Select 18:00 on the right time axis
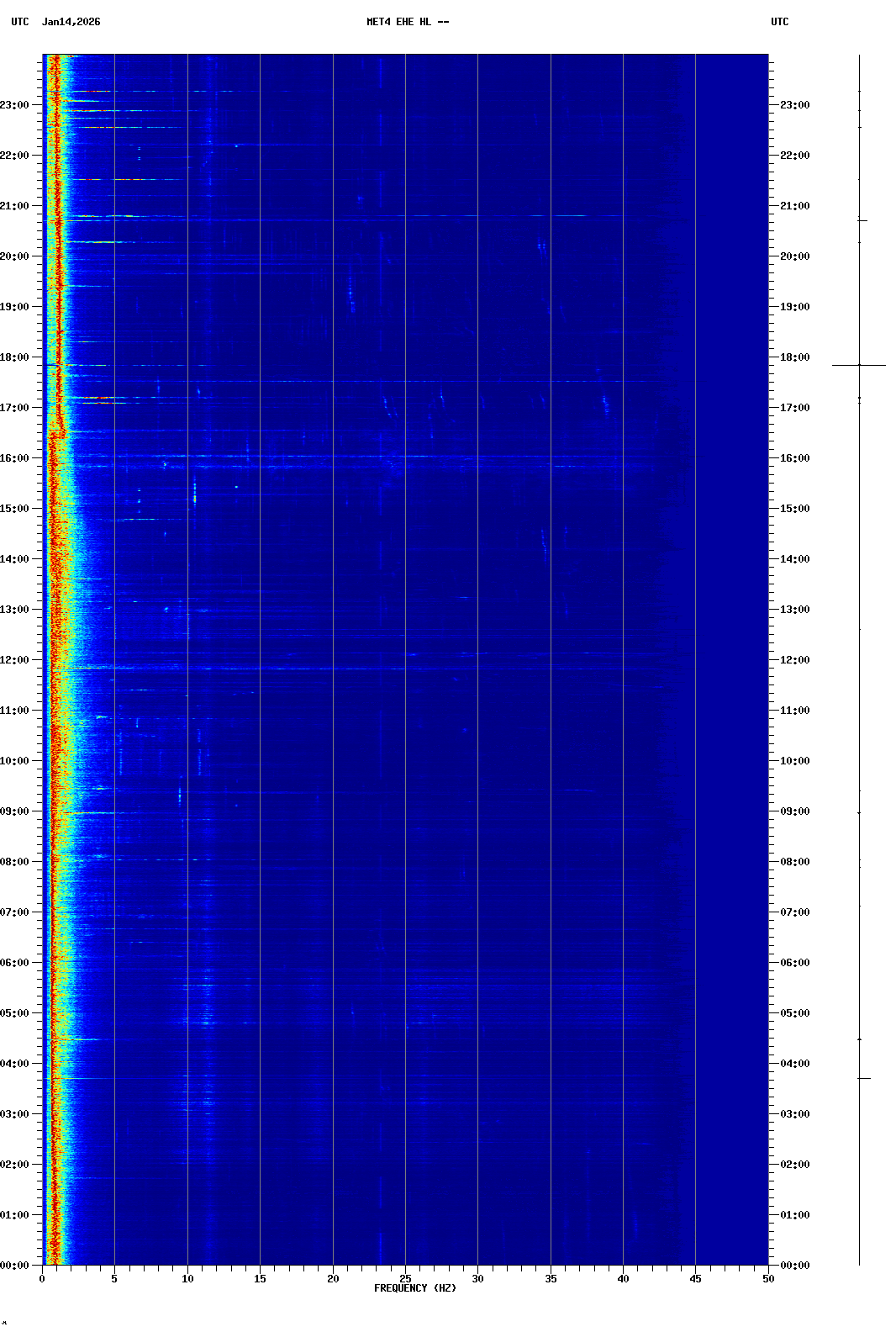This screenshot has width=896, height=1332. click(x=794, y=357)
